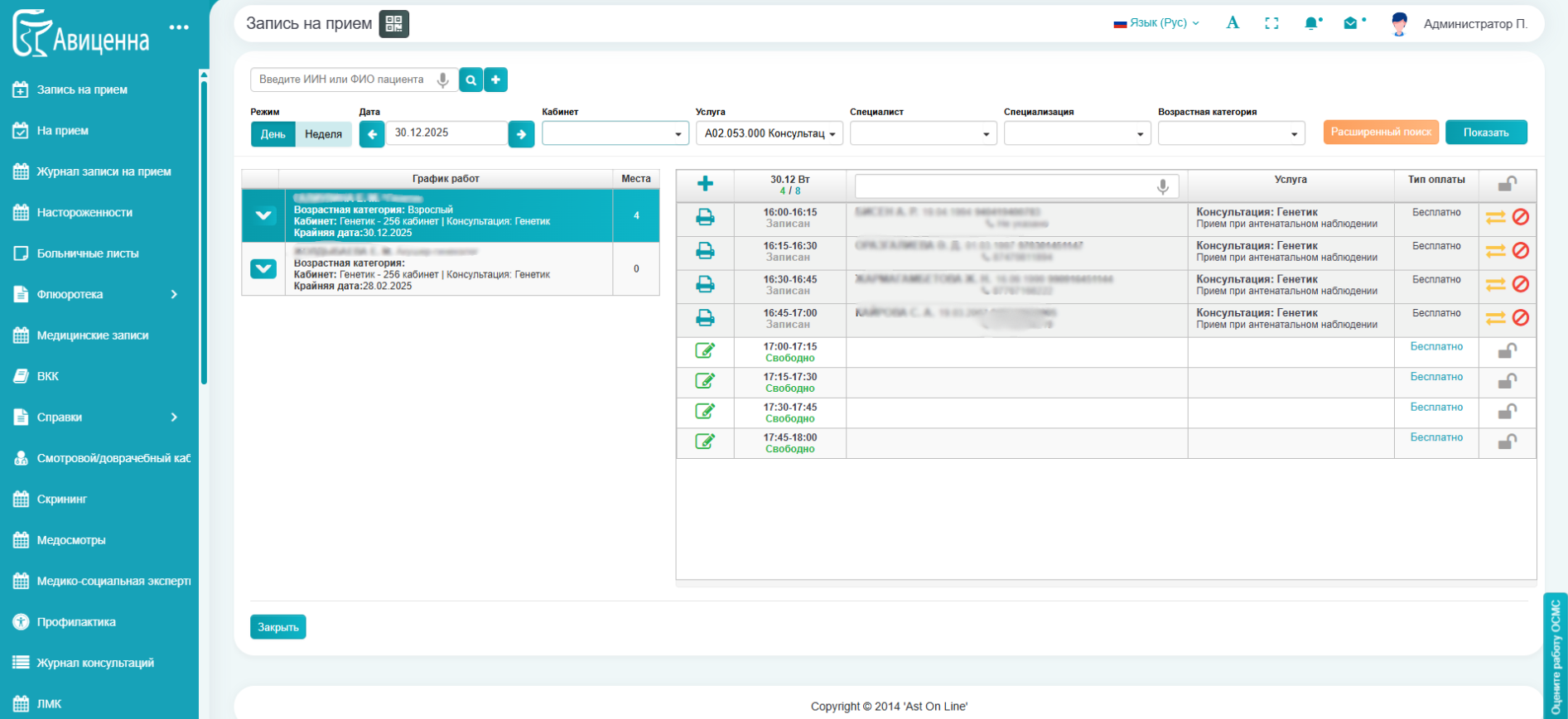Screen dimensions: 1568x719
Task: Open Журнал записи на прием in sidebar
Action: click(104, 171)
